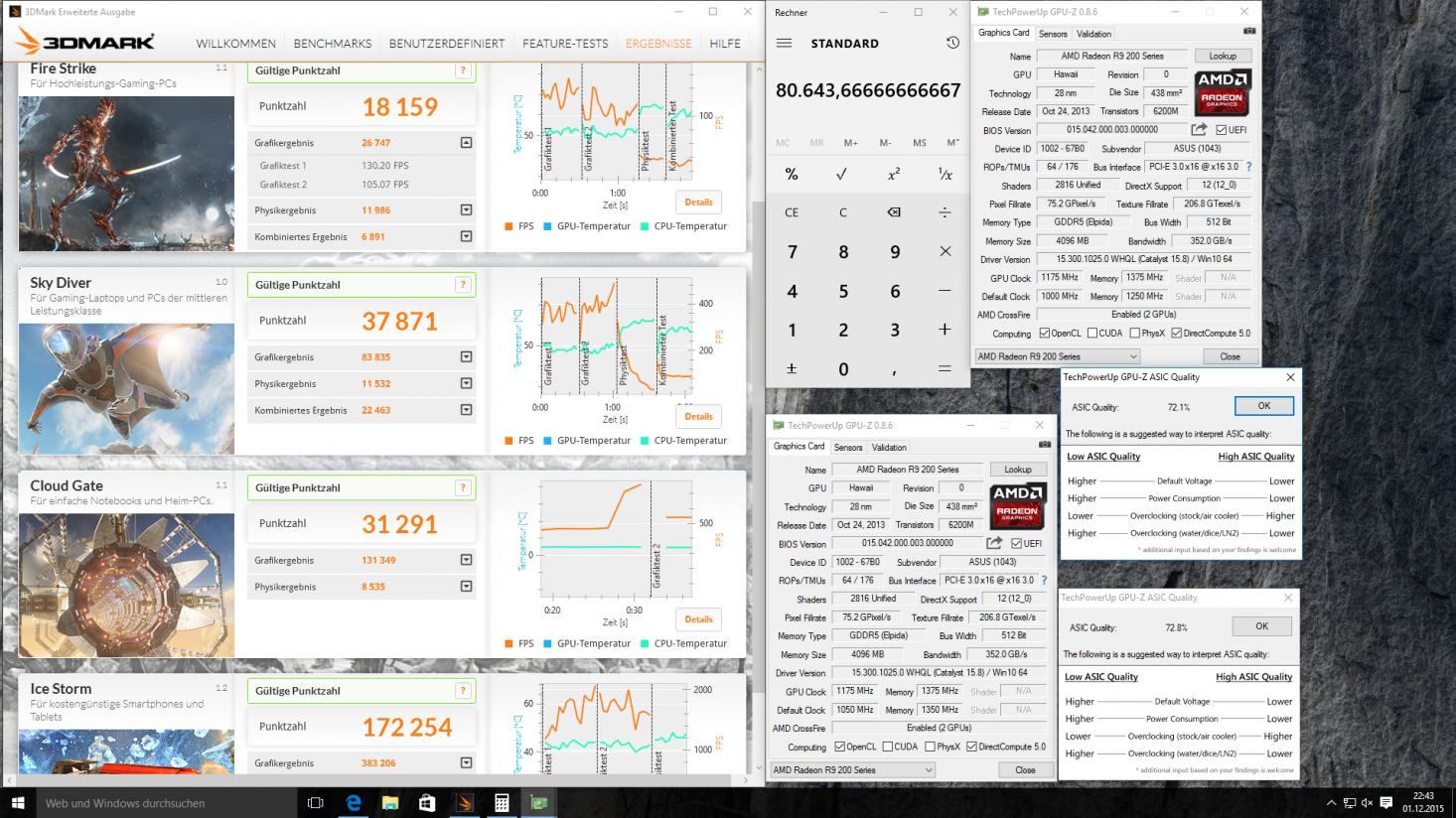Toggle the CUDA checkbox in lower GPU-Z
Viewport: 1456px width, 818px height.
(888, 747)
